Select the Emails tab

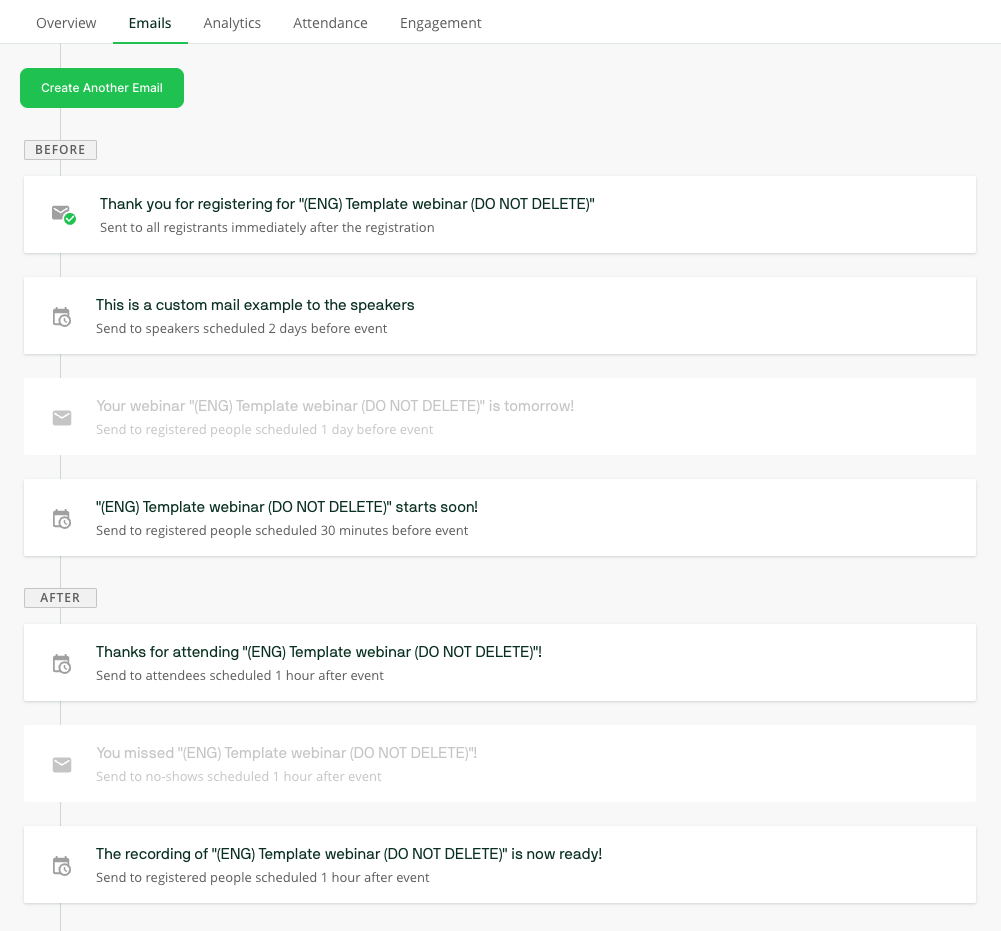[150, 23]
